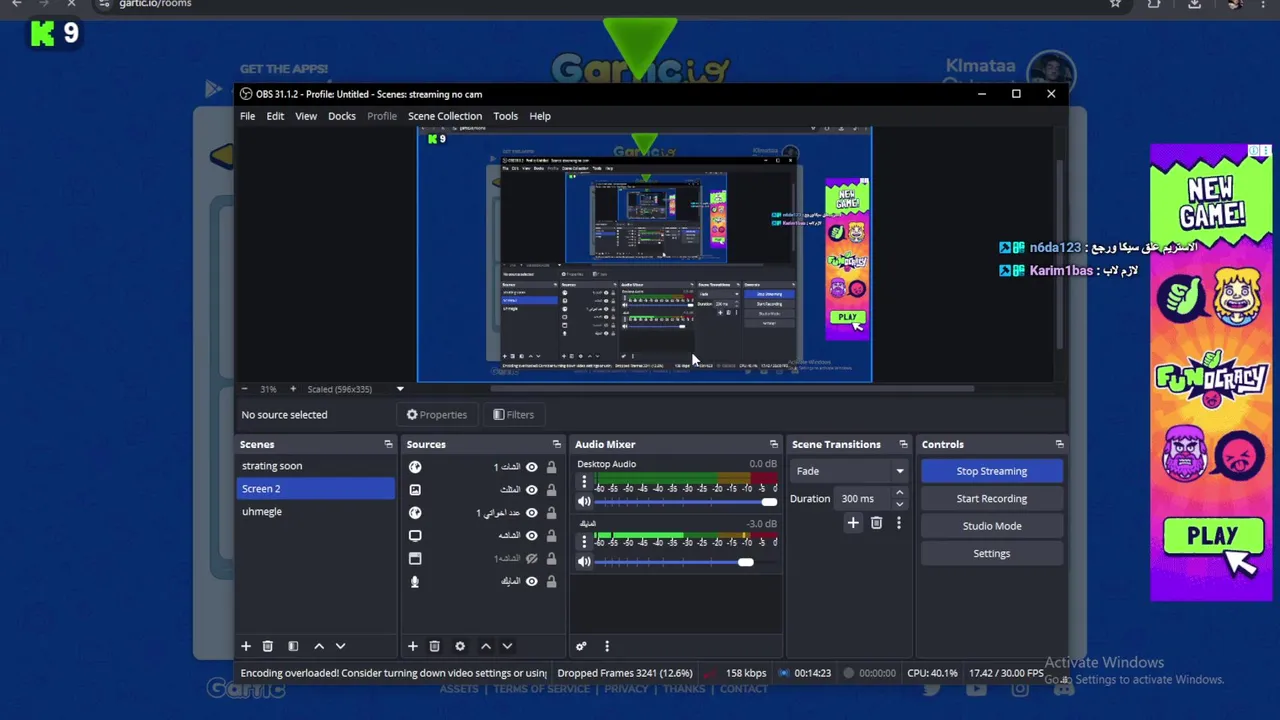Open المايك audio channel three-dot options

(x=584, y=542)
